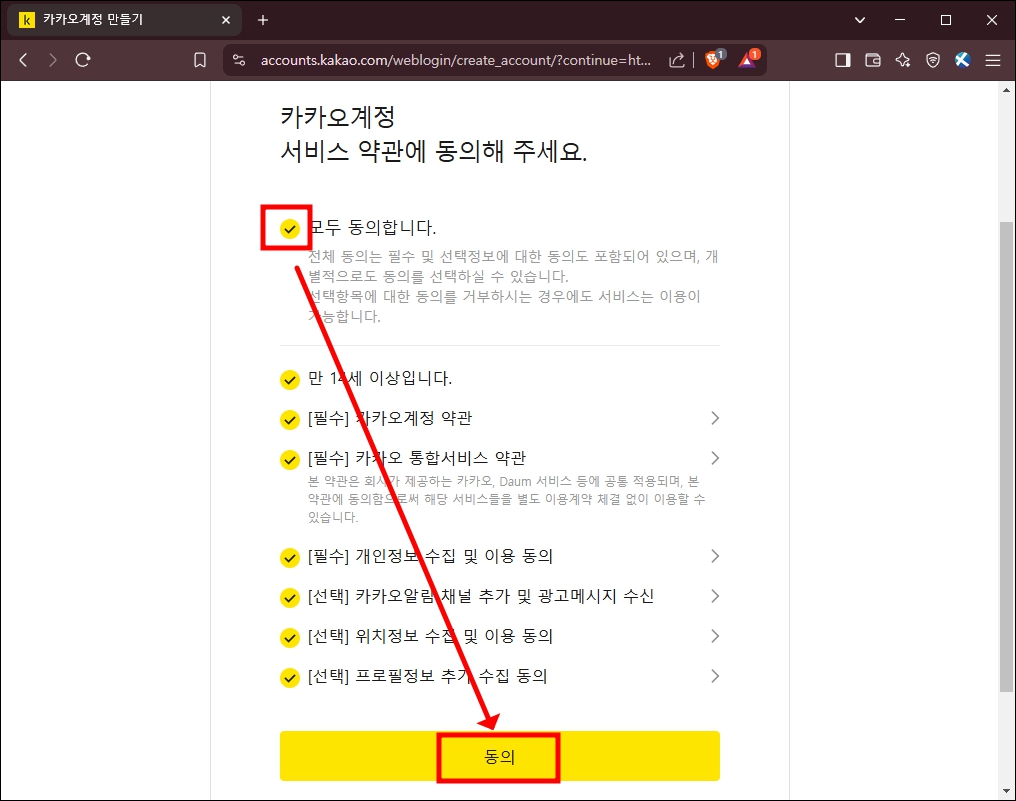Click the address bar URL field
Screen dimensions: 1016x801
[x=456, y=60]
